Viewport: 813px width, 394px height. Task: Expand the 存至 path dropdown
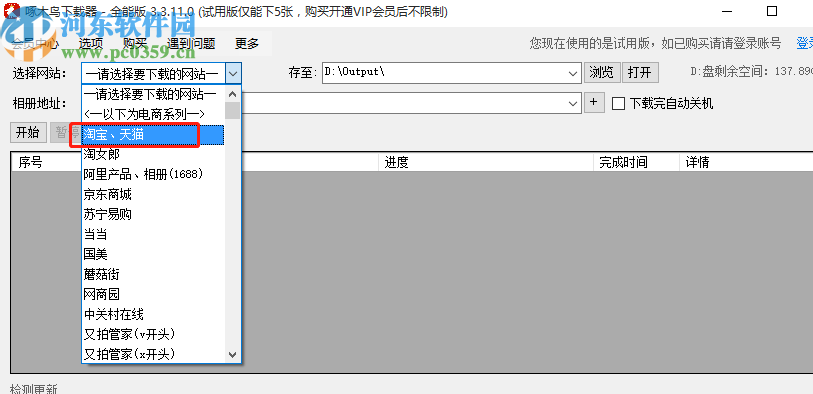point(573,74)
